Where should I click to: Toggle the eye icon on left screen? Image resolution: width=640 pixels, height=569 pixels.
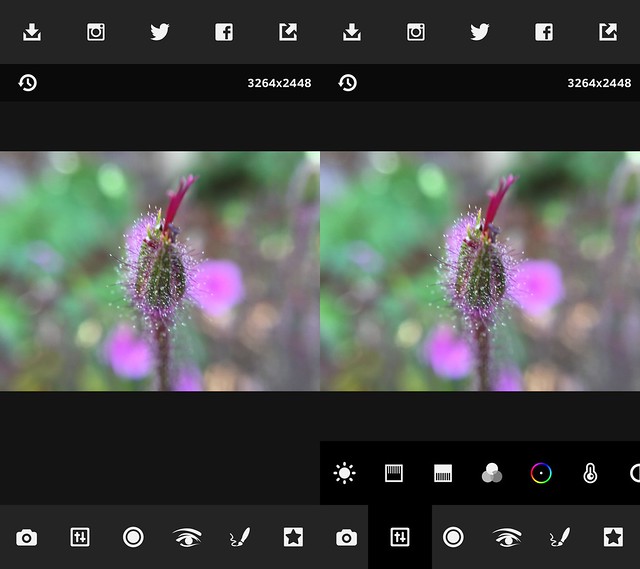(187, 537)
